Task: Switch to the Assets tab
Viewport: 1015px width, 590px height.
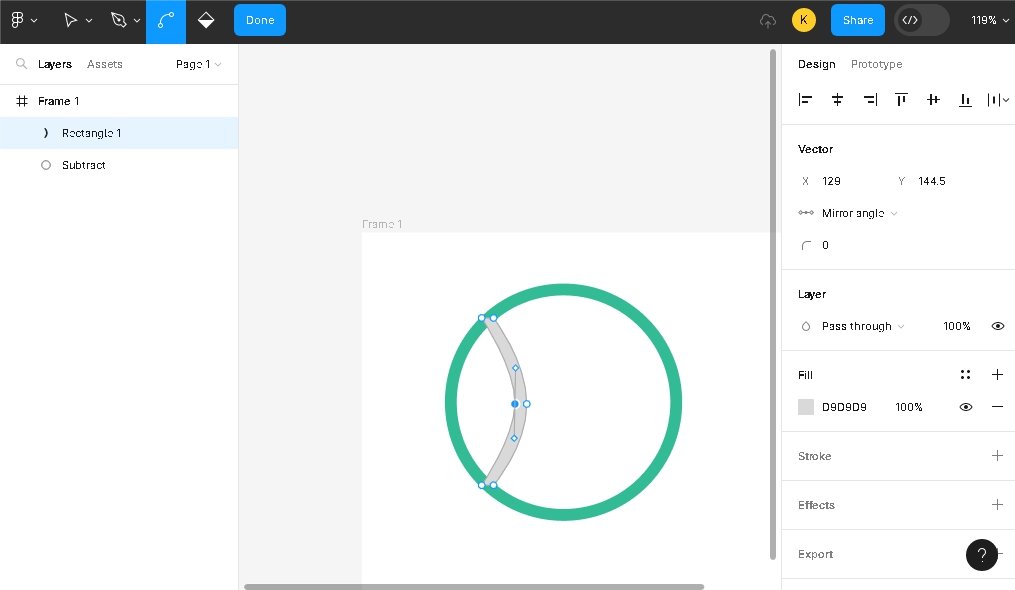Action: pyautogui.click(x=105, y=64)
